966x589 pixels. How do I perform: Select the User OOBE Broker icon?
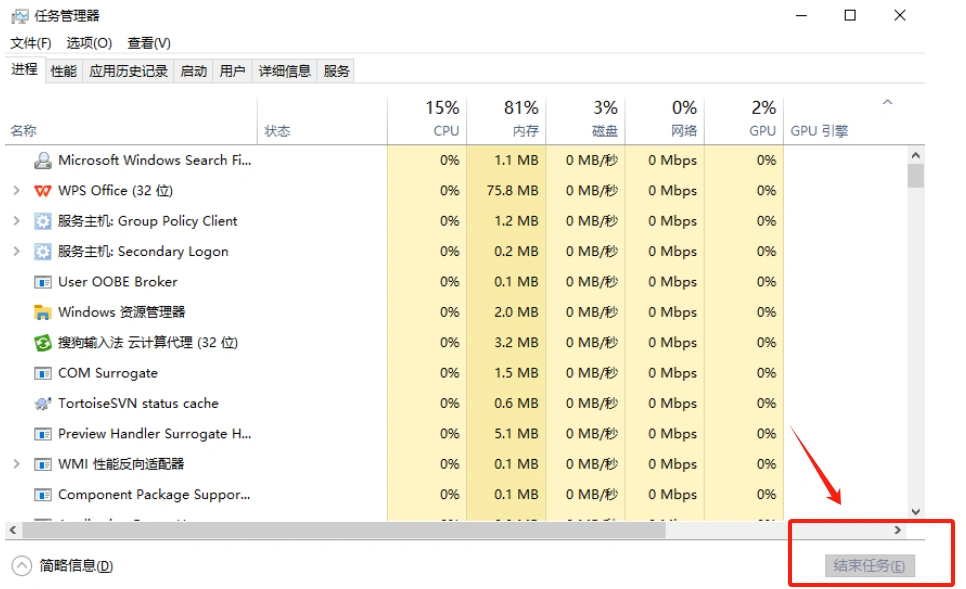click(43, 282)
